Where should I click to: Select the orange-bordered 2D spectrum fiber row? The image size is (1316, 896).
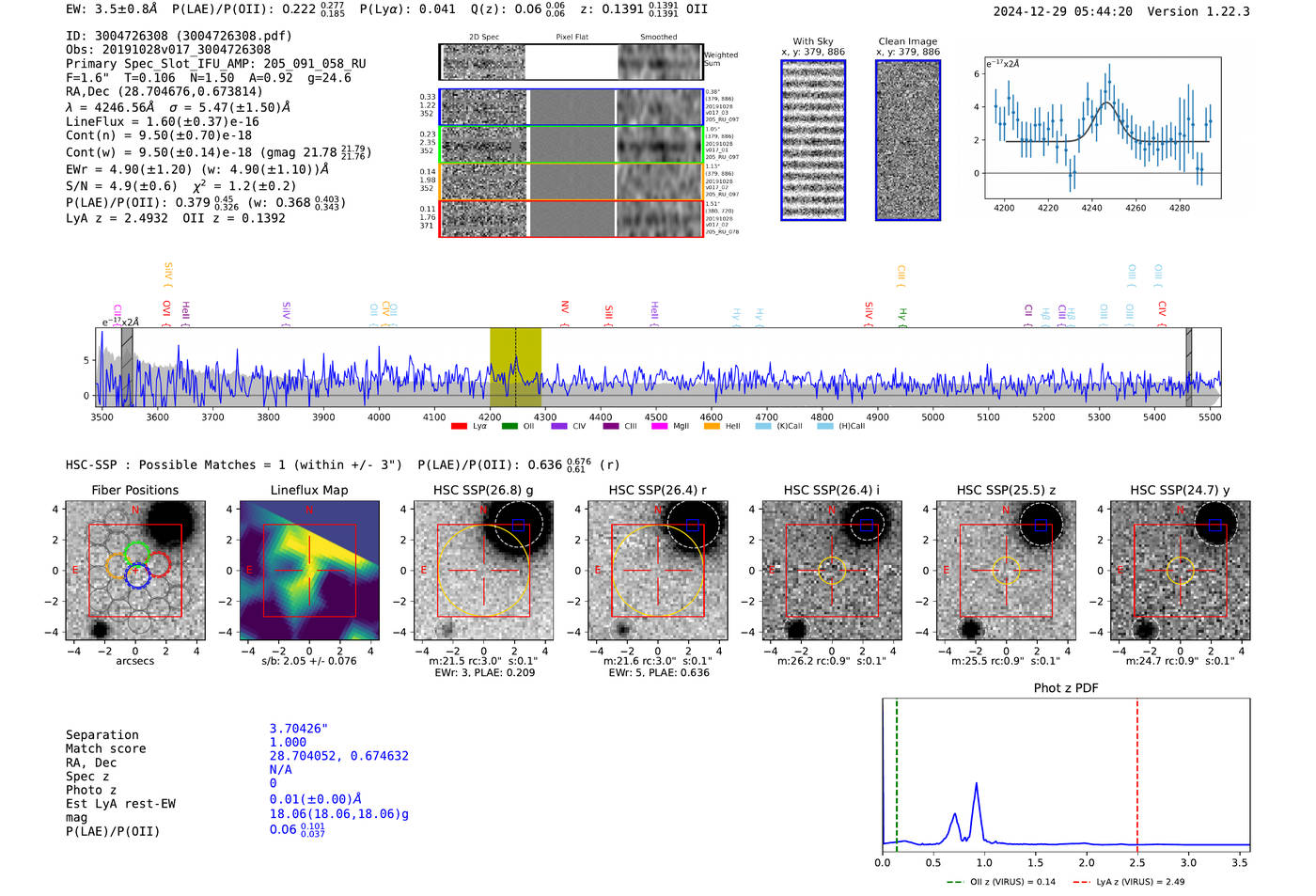coord(572,181)
